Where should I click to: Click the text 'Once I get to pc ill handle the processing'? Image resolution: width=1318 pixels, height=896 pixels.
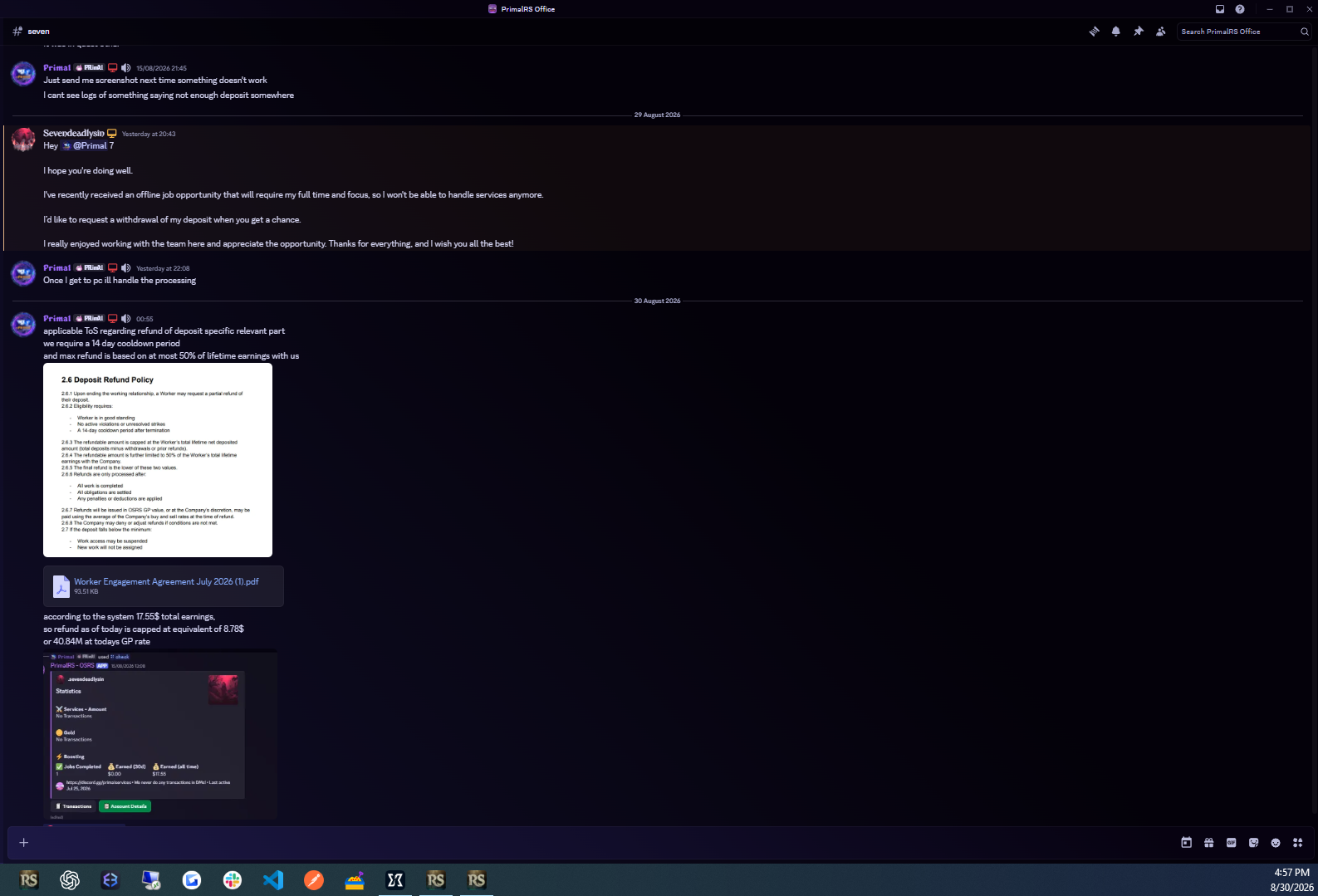(120, 281)
